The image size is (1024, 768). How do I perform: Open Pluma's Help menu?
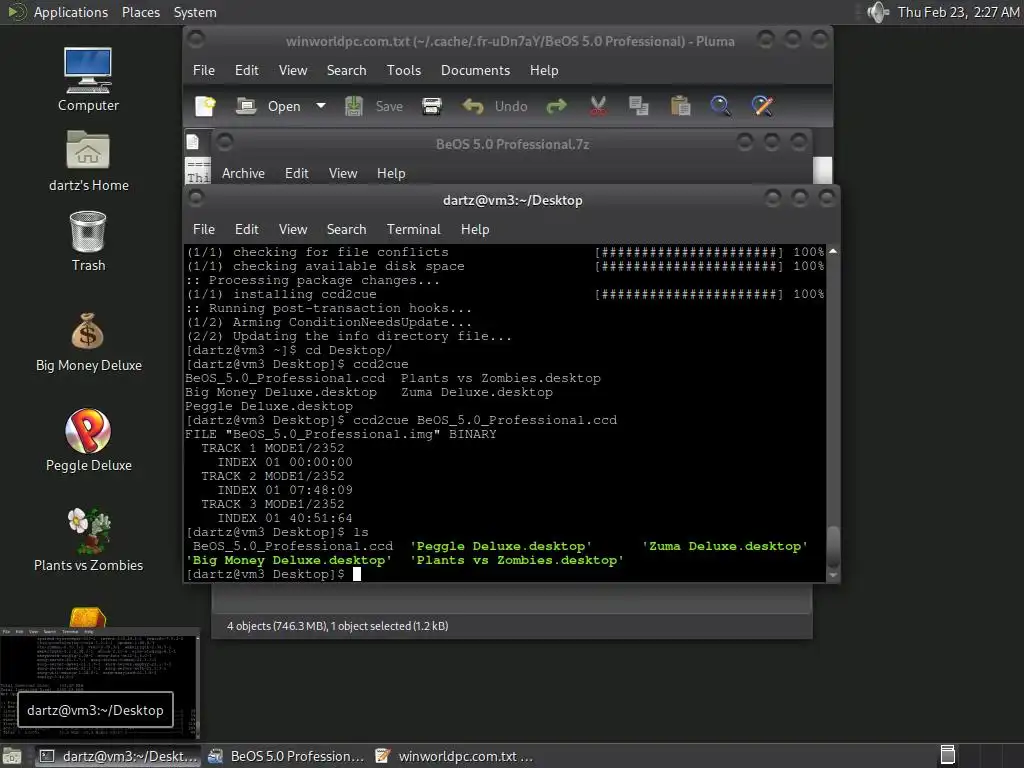click(x=544, y=71)
